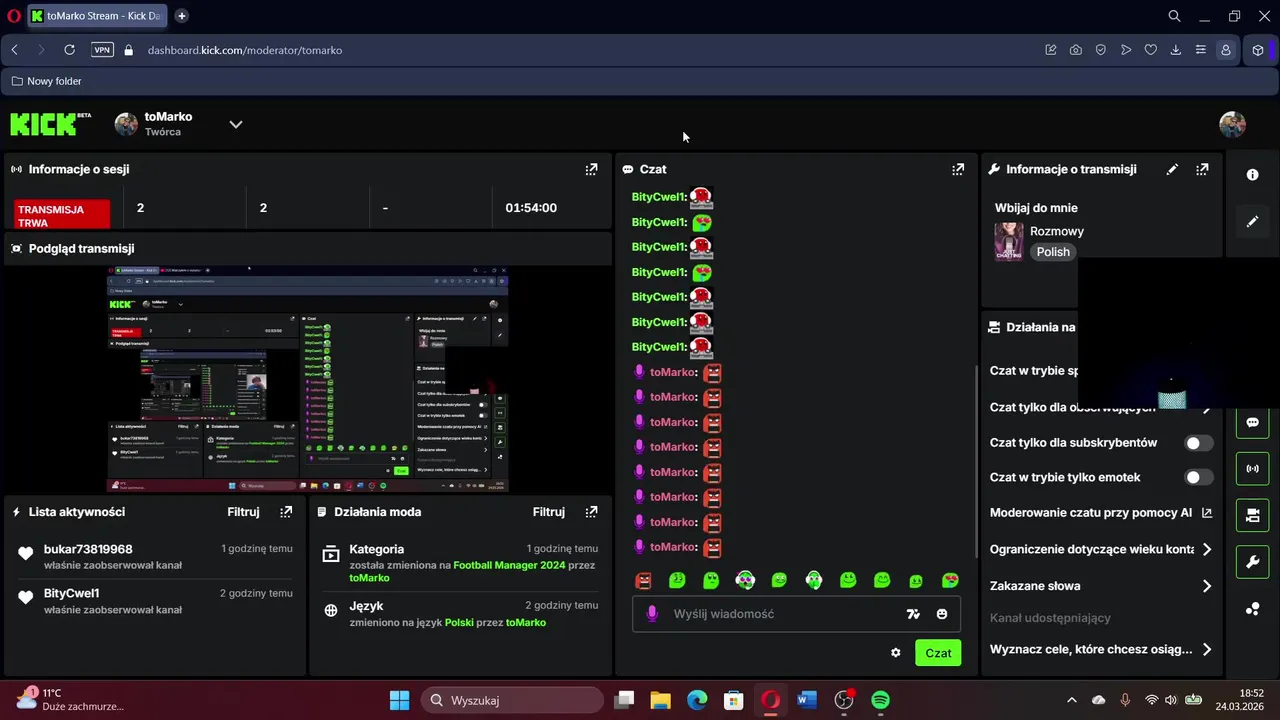Click bukar73819968 in the activity list
This screenshot has height=720, width=1280.
coord(88,549)
